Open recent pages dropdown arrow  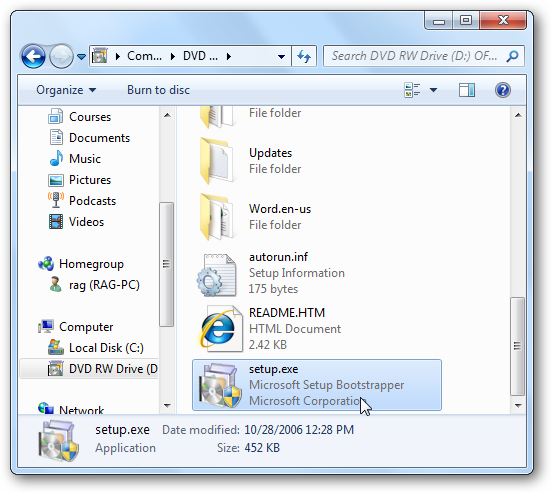(x=81, y=56)
